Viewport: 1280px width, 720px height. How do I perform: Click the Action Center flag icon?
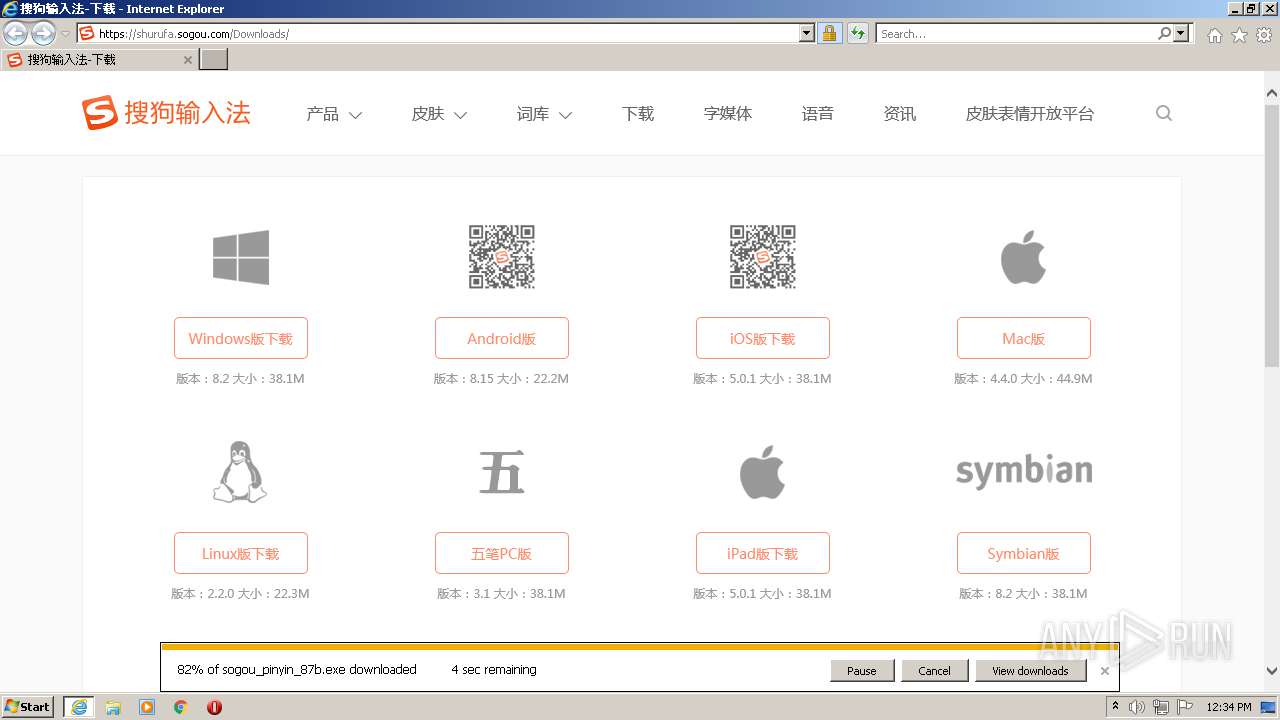click(x=1185, y=707)
